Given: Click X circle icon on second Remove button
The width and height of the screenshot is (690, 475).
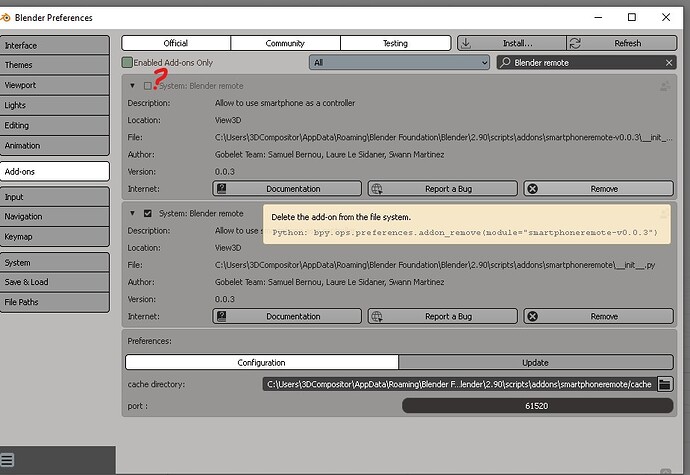Looking at the screenshot, I should (532, 317).
